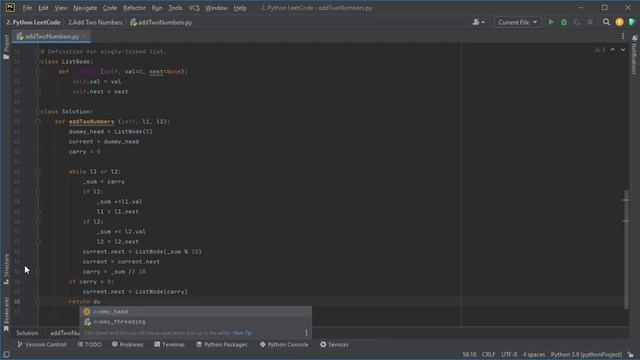Image resolution: width=640 pixels, height=360 pixels.
Task: Collapse the ListNode class fold marker
Action: click(x=38, y=62)
